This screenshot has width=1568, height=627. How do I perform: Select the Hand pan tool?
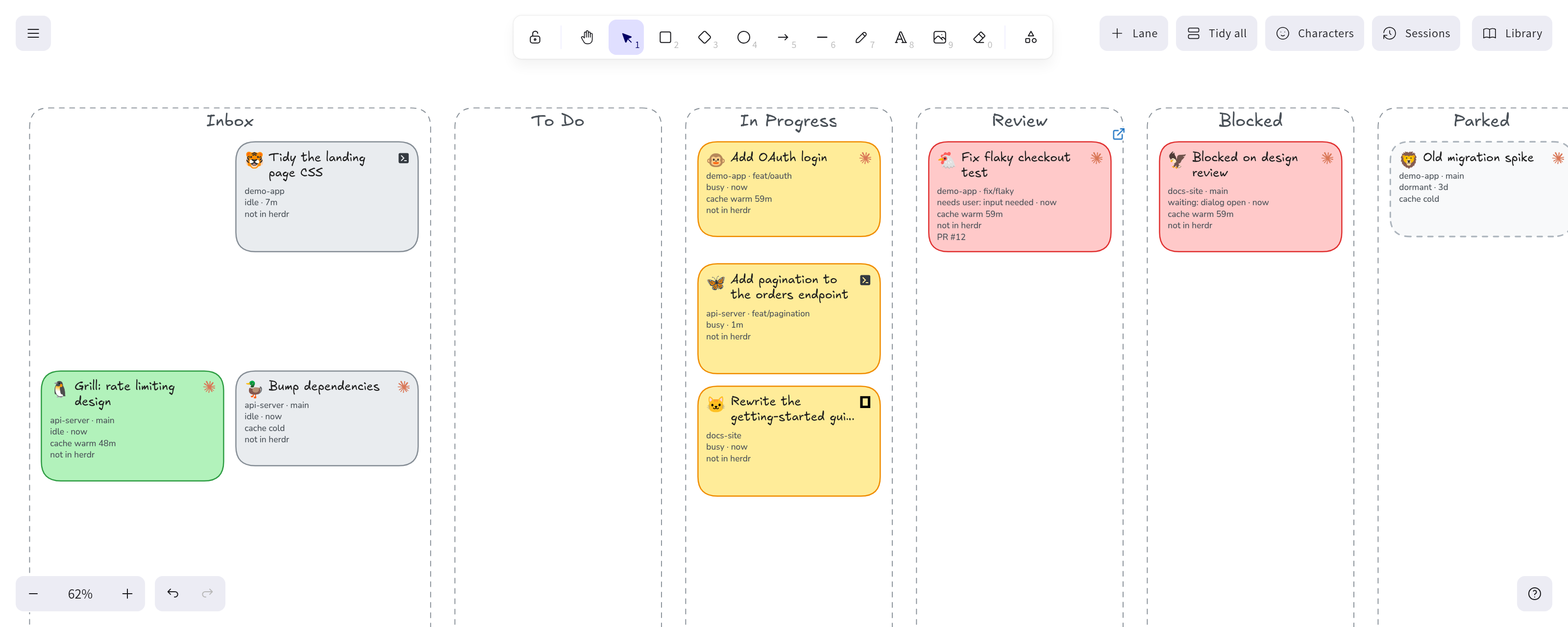click(x=587, y=38)
